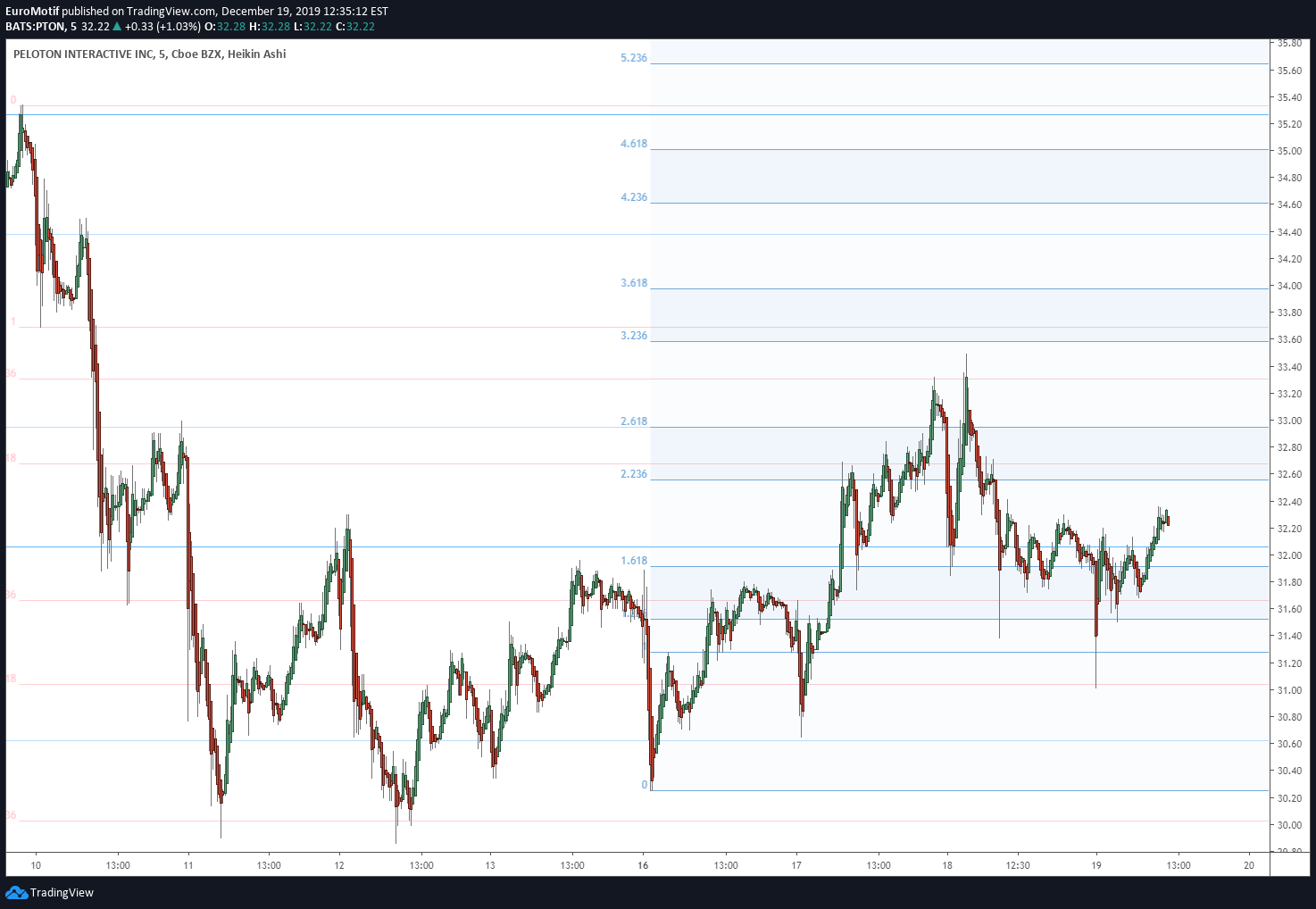This screenshot has width=1316, height=909.
Task: Click the 31.00 price axis label
Action: click(1289, 690)
